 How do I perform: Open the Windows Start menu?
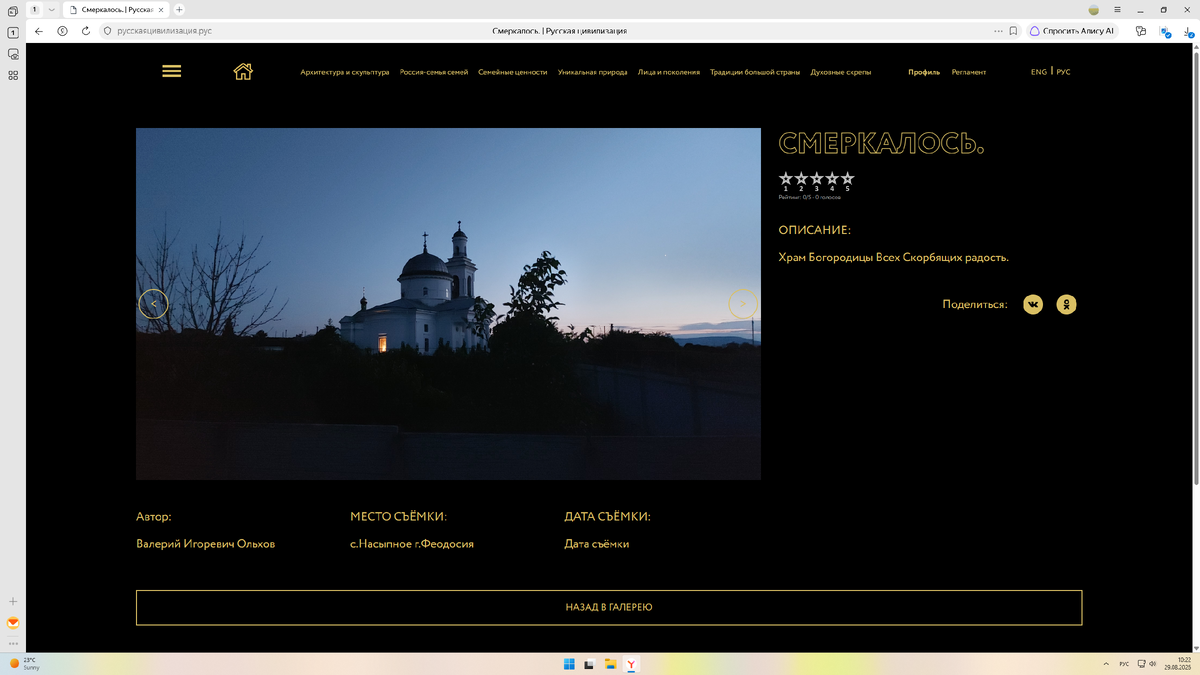569,664
